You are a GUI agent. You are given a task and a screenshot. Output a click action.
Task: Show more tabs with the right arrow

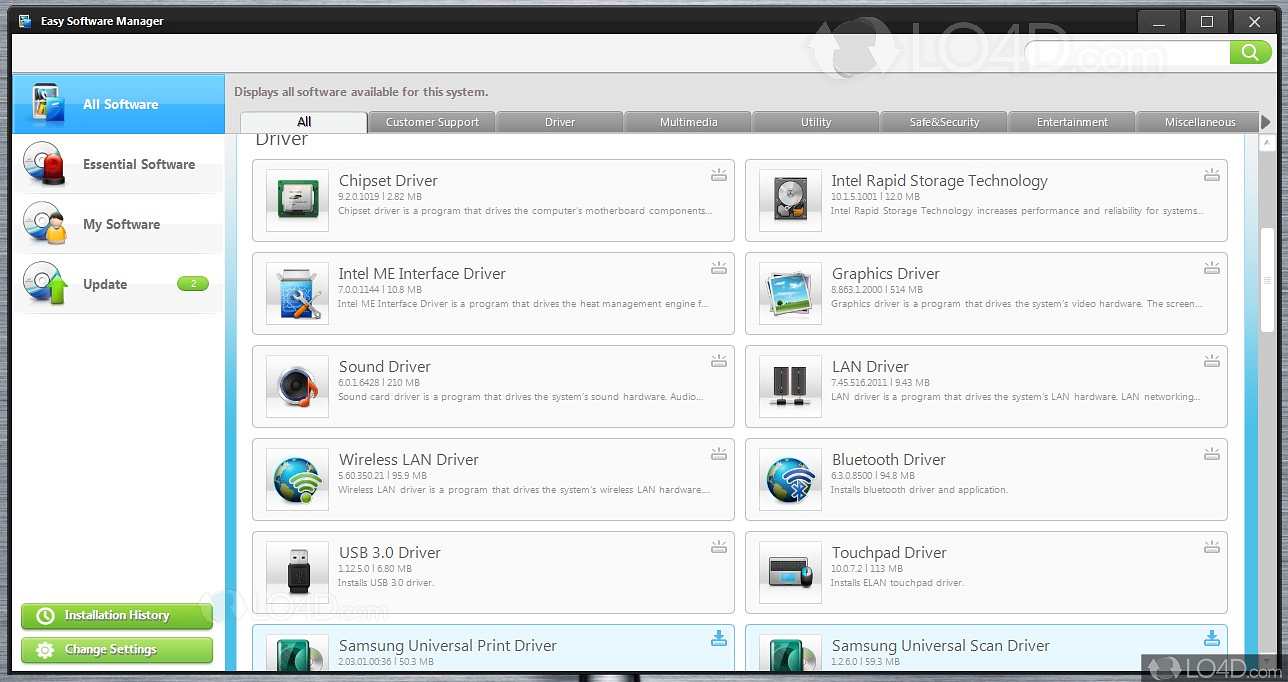tap(1266, 122)
